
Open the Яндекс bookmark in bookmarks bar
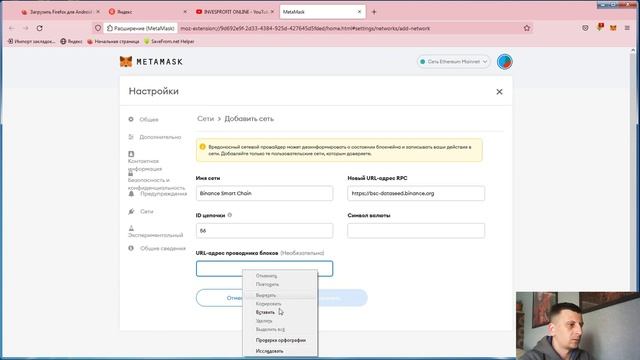(x=71, y=41)
